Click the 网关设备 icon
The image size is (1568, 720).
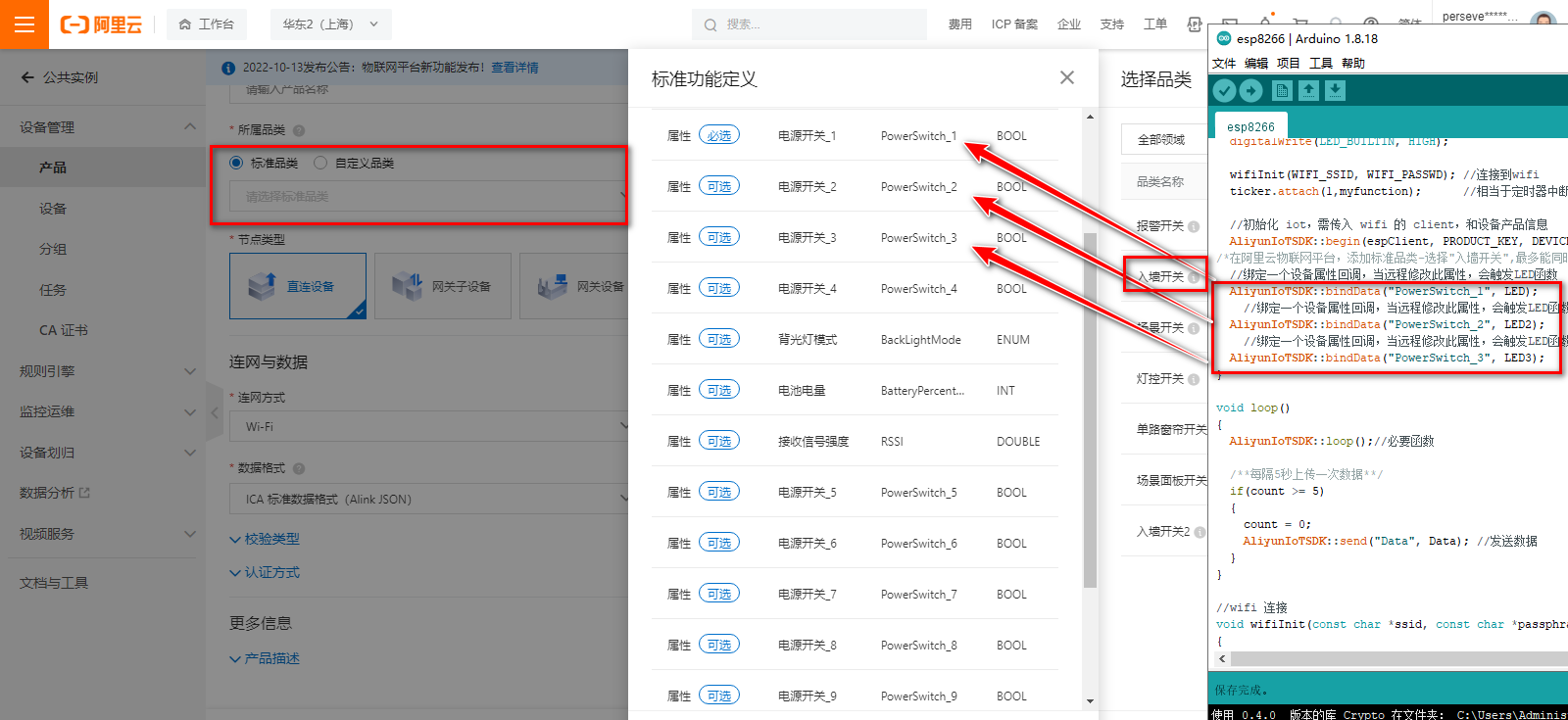coord(552,286)
